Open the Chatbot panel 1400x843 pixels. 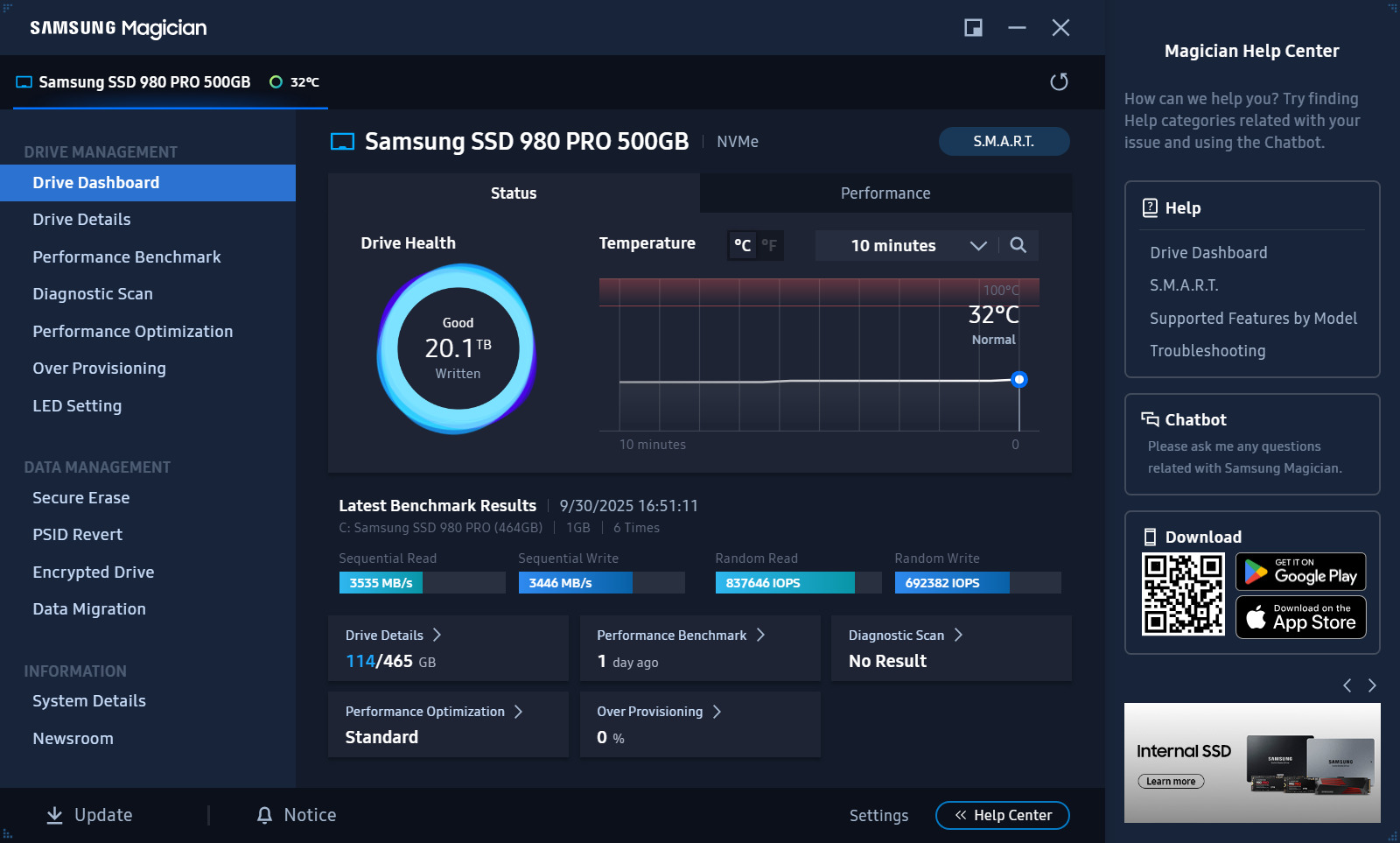[x=1252, y=444]
